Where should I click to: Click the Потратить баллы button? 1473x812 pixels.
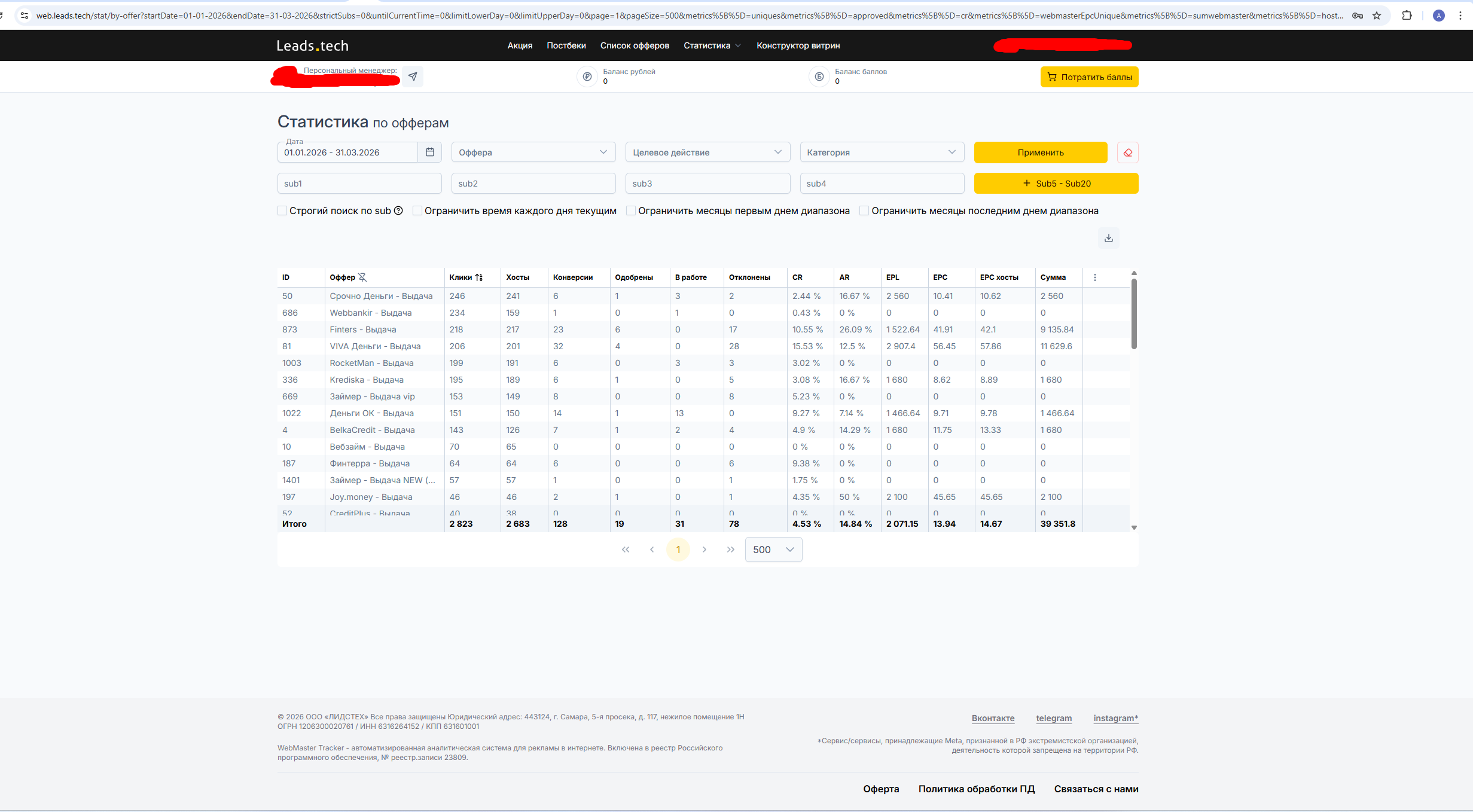point(1088,77)
